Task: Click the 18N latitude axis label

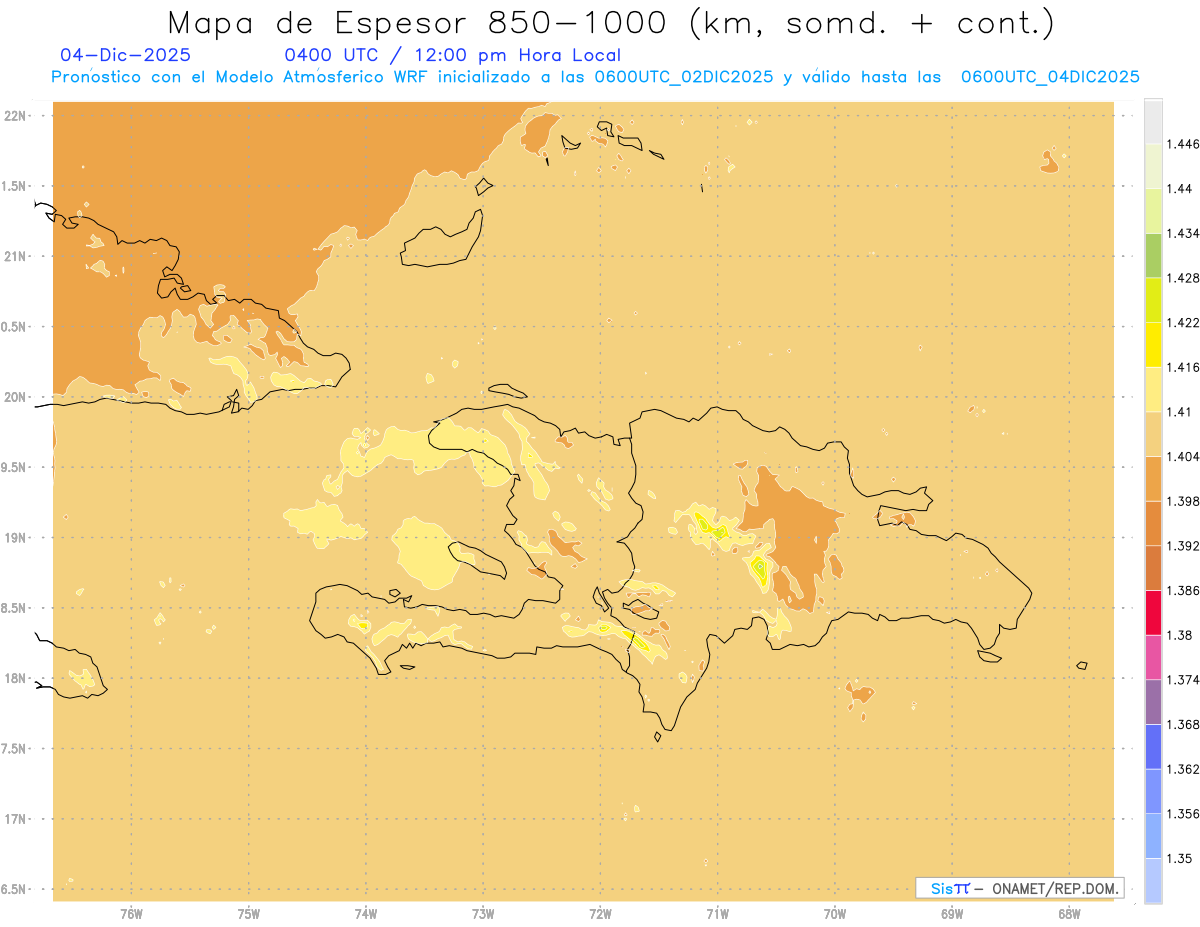Action: point(16,678)
